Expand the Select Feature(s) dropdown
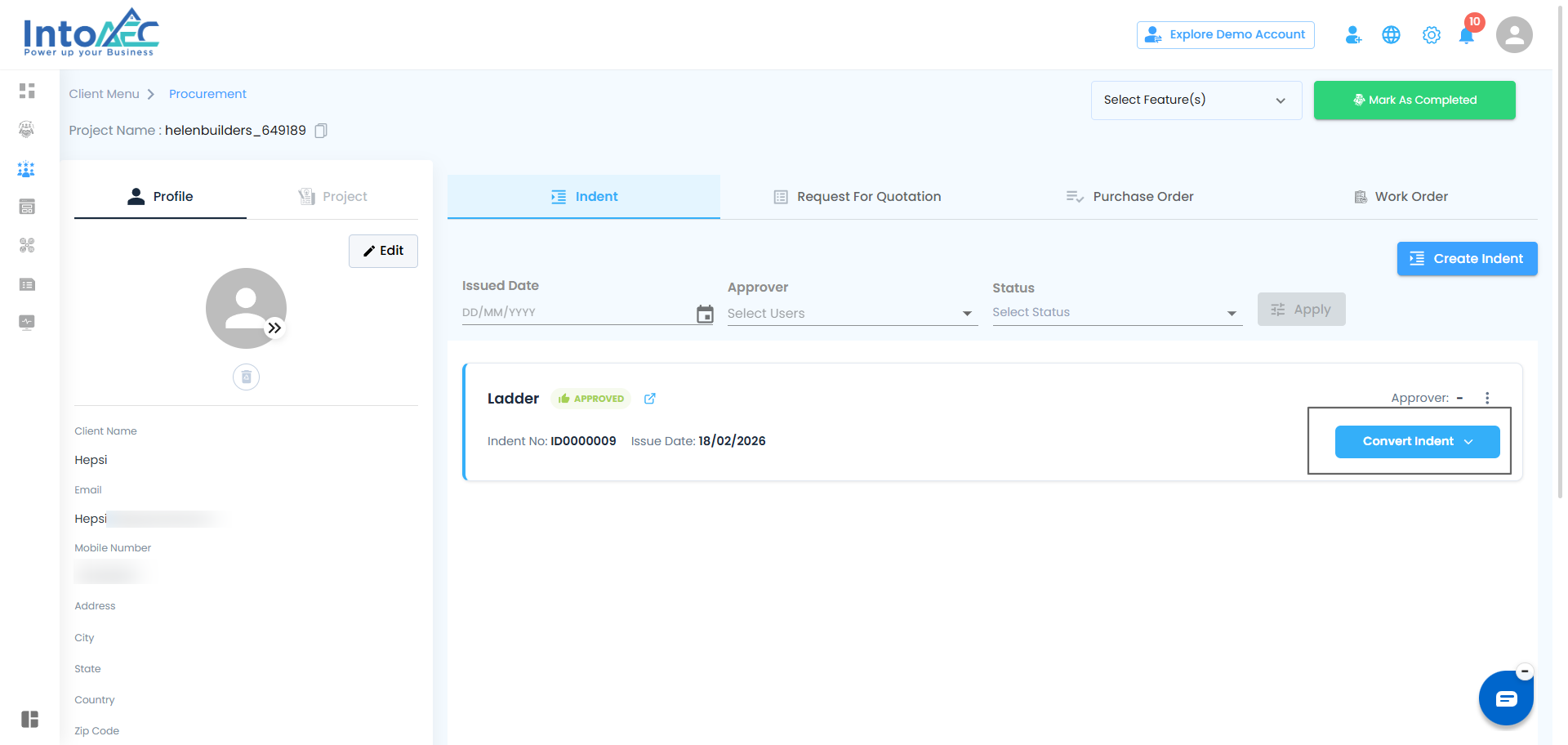The image size is (1568, 745). (x=1196, y=100)
